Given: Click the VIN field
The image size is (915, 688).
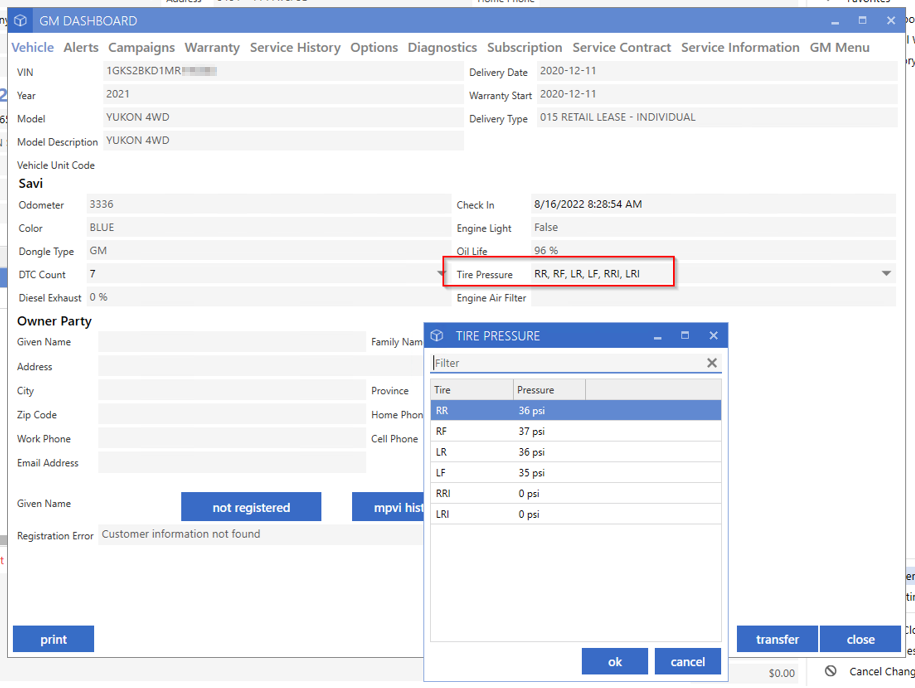Looking at the screenshot, I should coord(284,71).
